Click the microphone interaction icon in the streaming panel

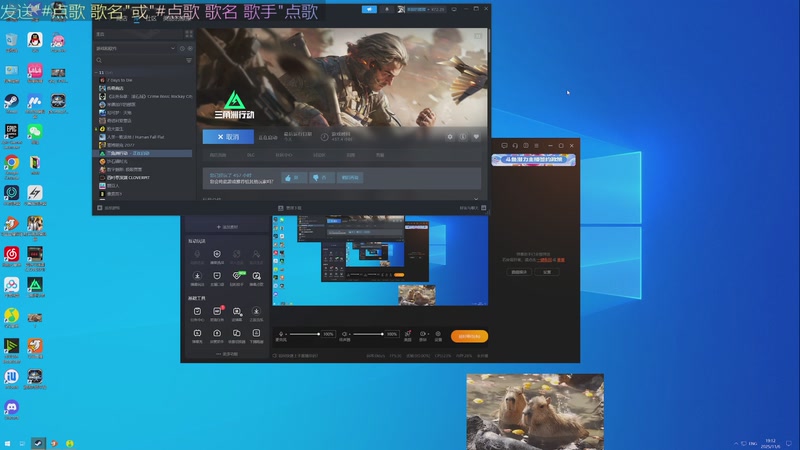click(x=197, y=256)
